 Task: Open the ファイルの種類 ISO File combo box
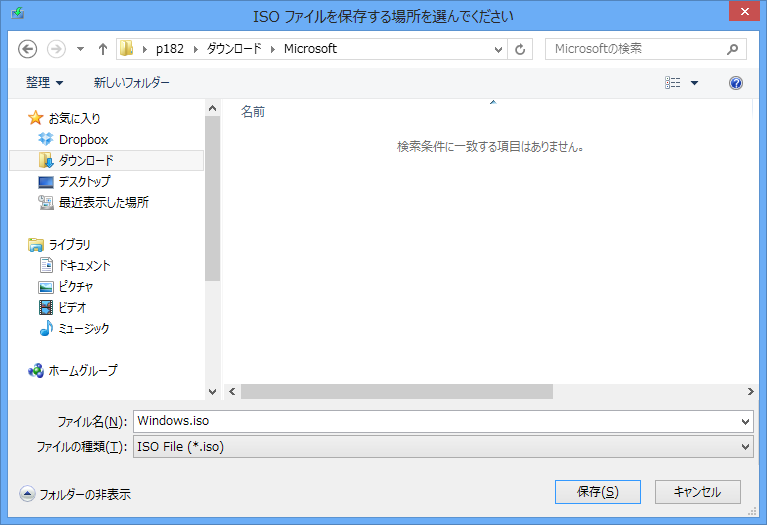tap(443, 447)
